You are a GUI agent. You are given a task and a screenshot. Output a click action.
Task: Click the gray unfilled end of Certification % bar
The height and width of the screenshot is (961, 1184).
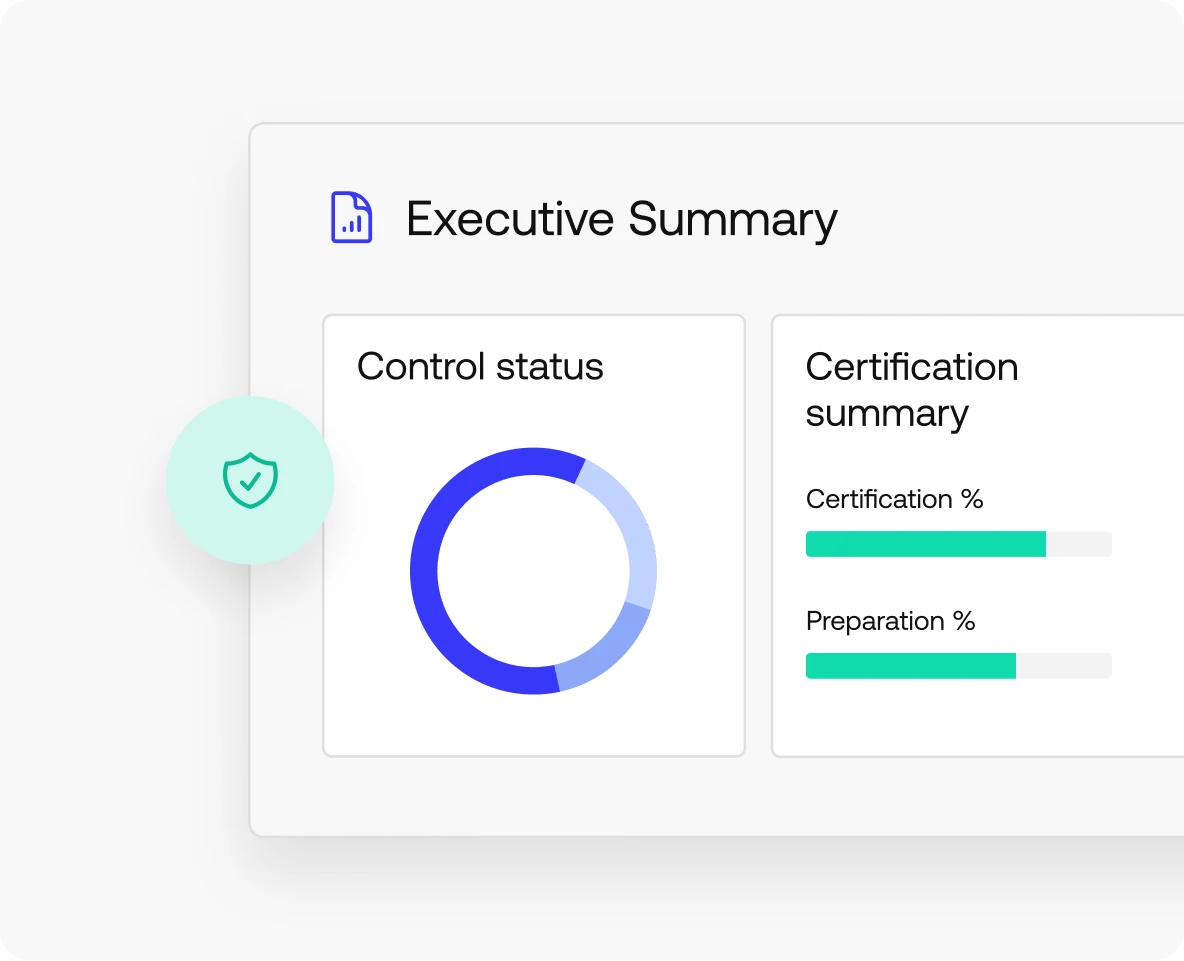(x=1080, y=544)
